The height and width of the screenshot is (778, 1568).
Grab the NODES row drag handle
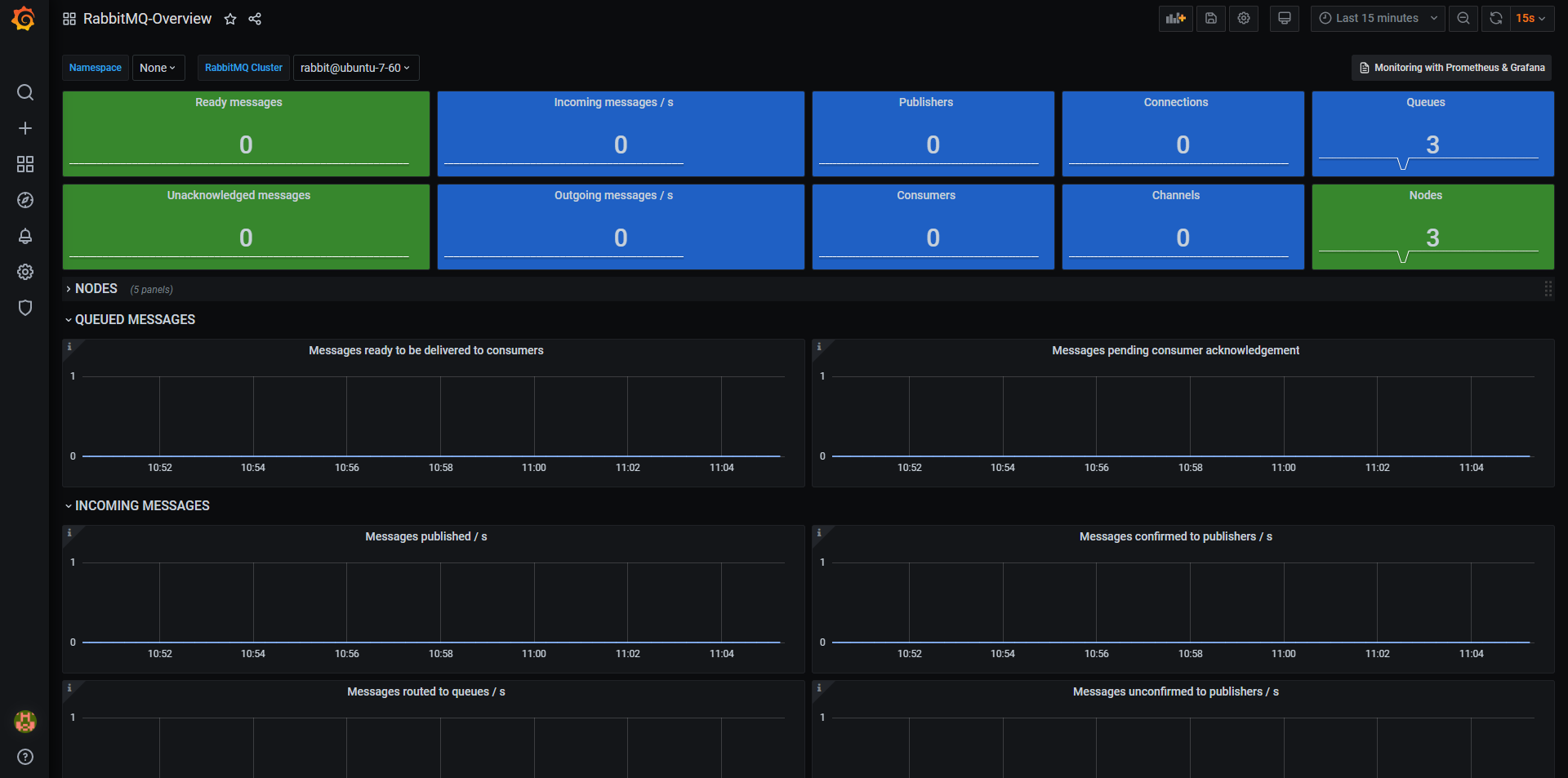click(1548, 289)
